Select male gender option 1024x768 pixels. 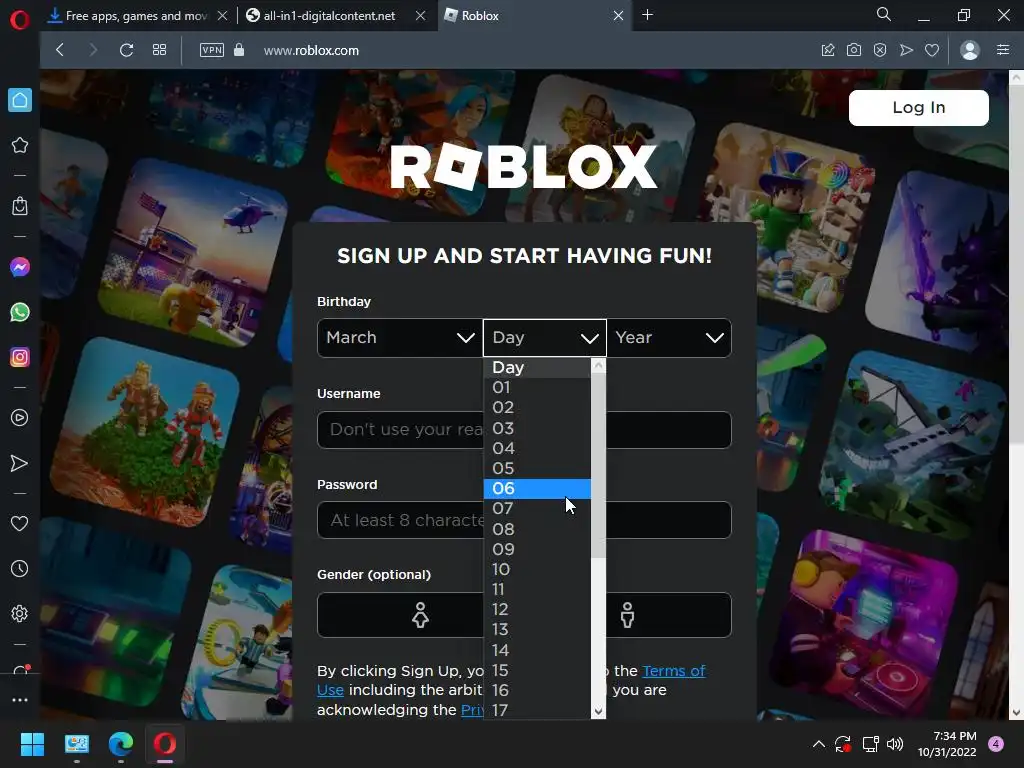(x=628, y=615)
